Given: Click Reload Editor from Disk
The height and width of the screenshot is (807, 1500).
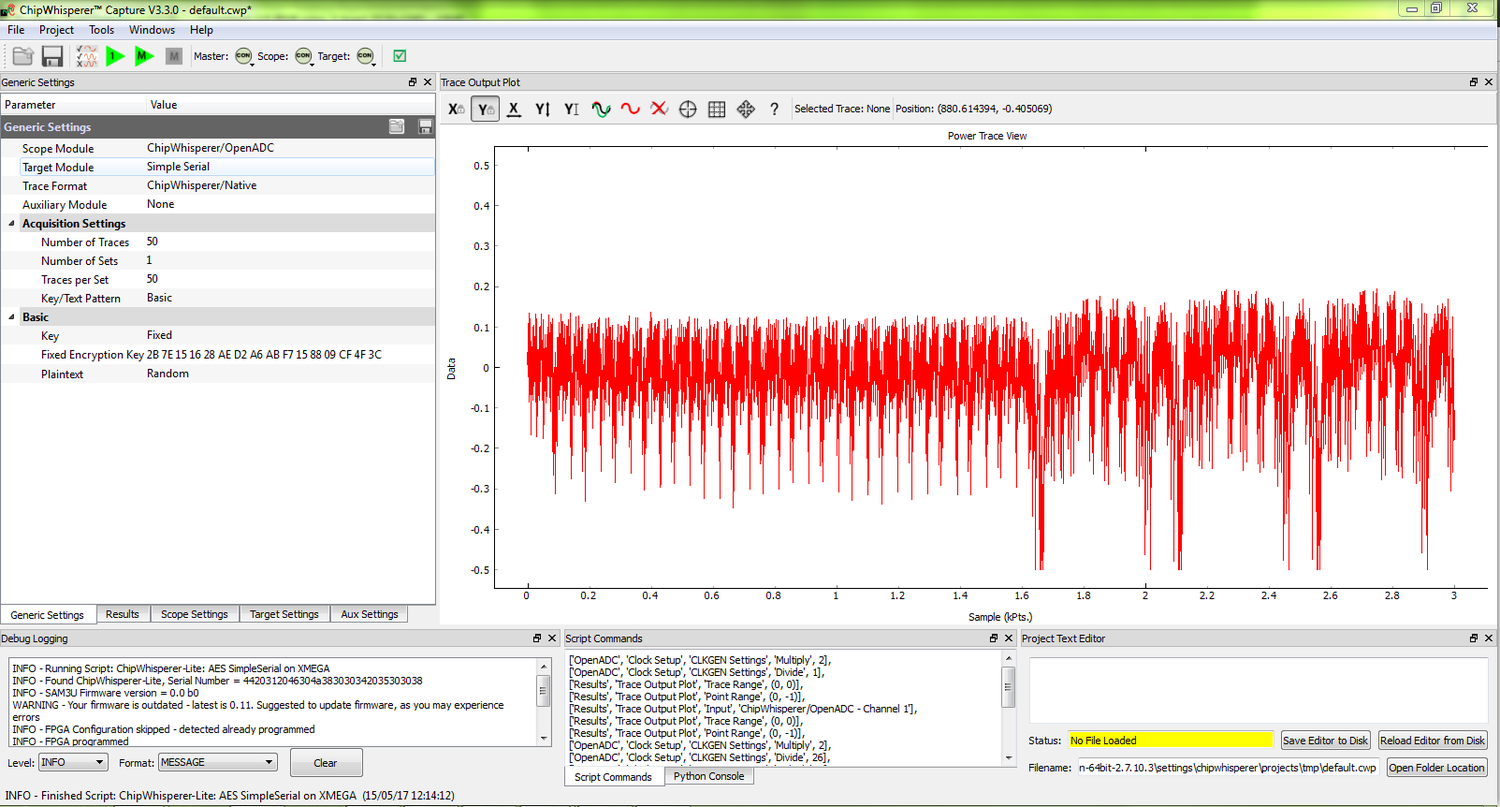Looking at the screenshot, I should 1432,740.
